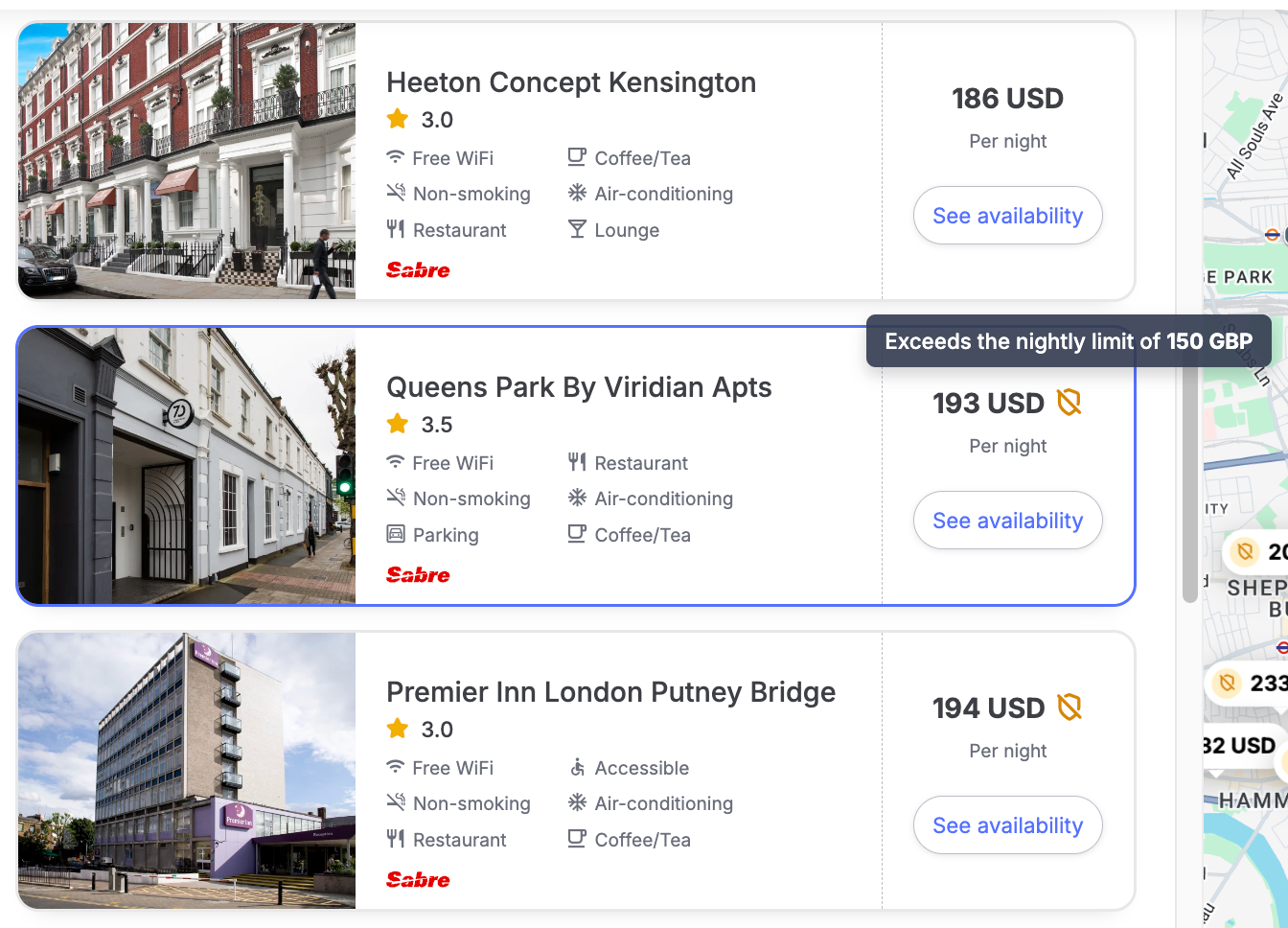Open Heeton Concept Kensington hotel title
The image size is (1288, 928).
point(571,82)
